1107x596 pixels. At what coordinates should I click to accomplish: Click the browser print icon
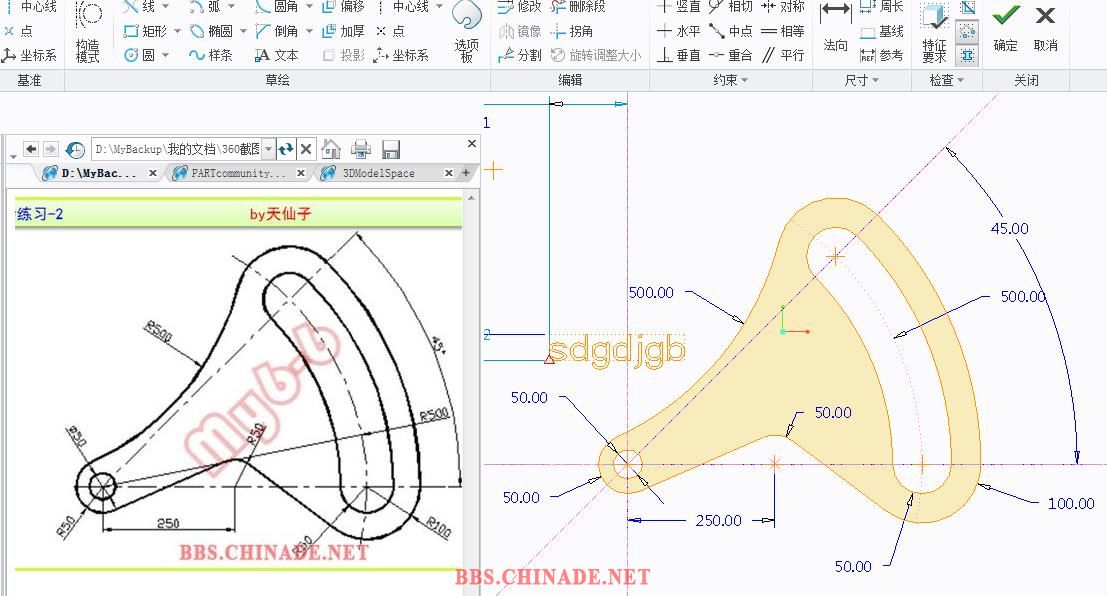361,149
